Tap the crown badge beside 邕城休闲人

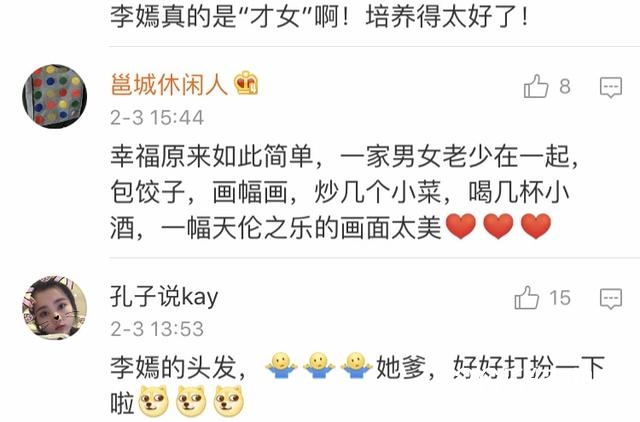click(x=246, y=83)
